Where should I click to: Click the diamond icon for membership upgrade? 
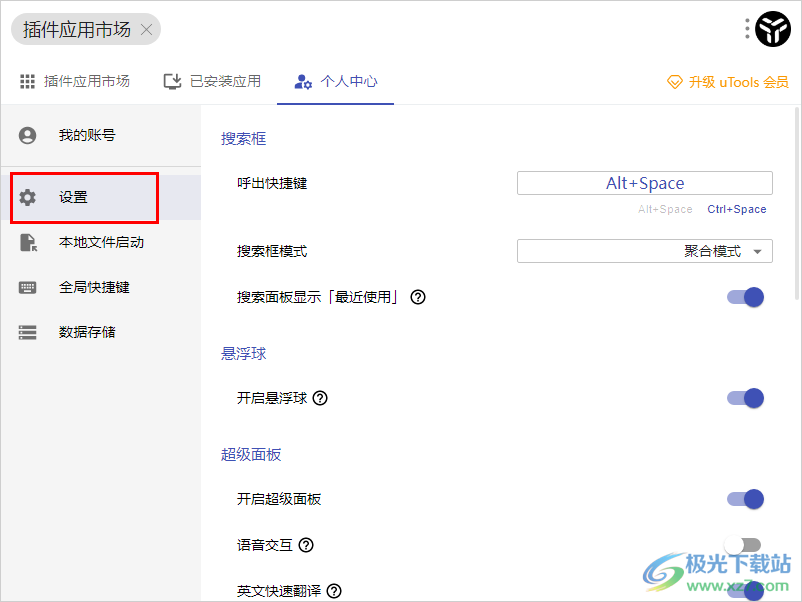[x=675, y=82]
